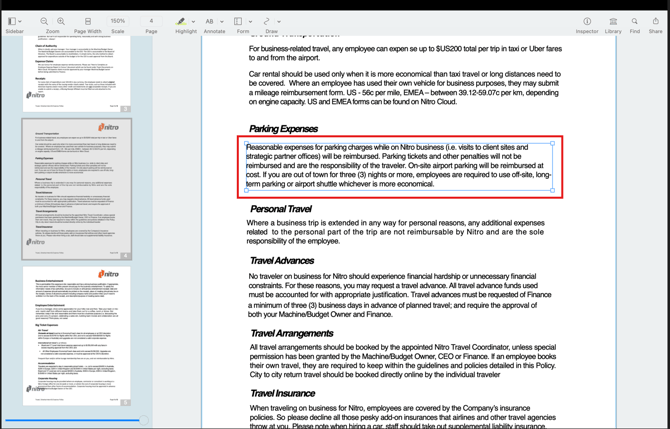This screenshot has height=429, width=670.
Task: Open the Inspector panel
Action: pyautogui.click(x=587, y=20)
